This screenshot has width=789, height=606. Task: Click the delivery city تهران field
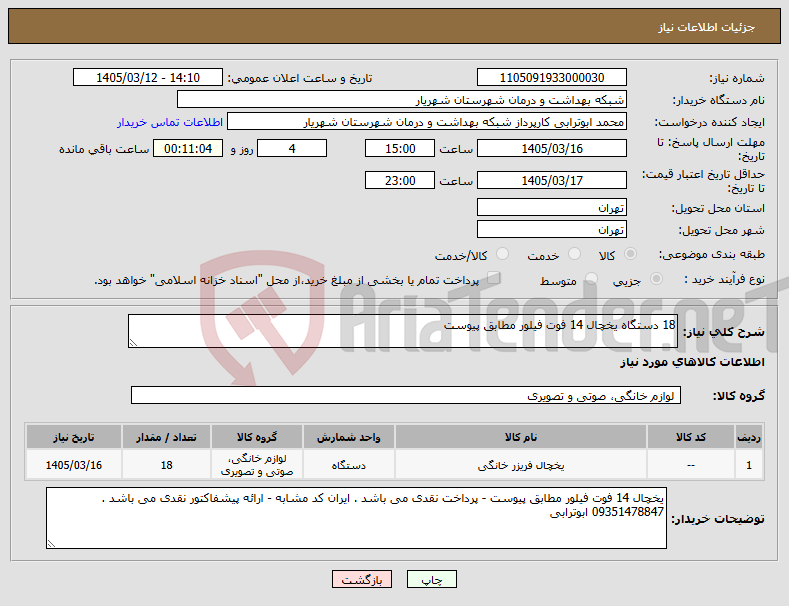(551, 230)
